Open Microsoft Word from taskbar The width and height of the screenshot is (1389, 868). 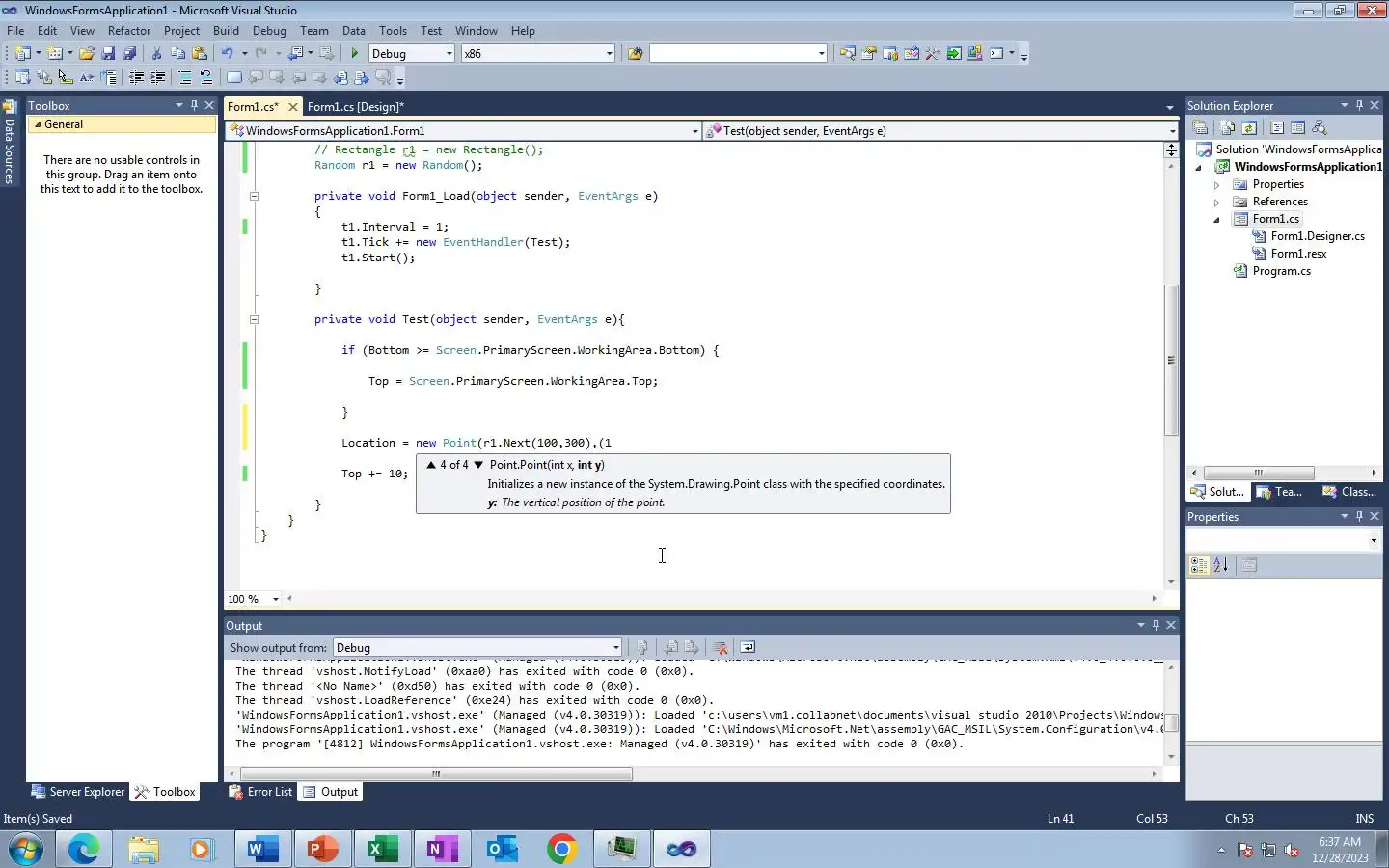click(x=262, y=850)
